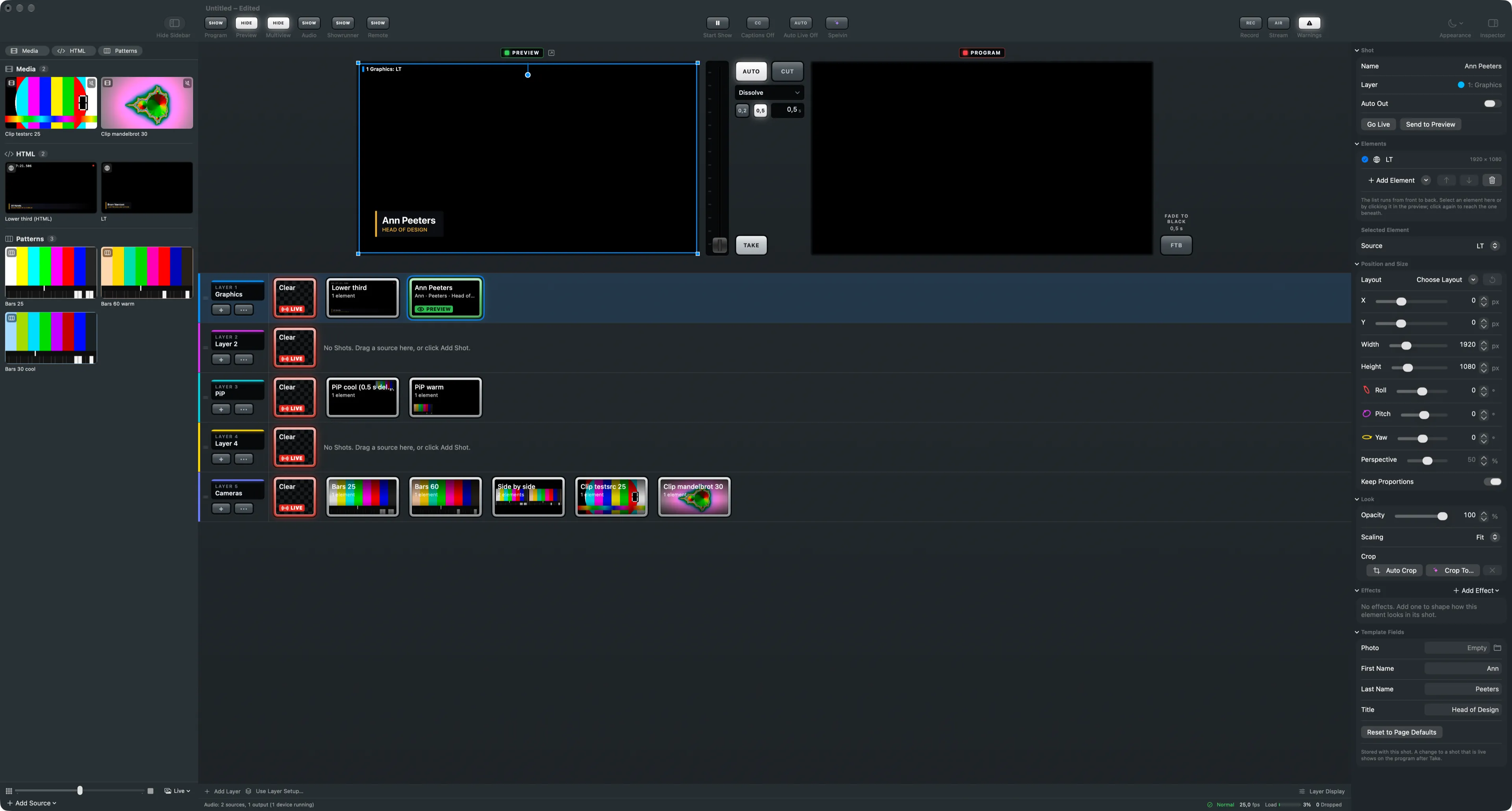1512x811 pixels.
Task: Open the Dissolve transition dropdown
Action: [769, 93]
